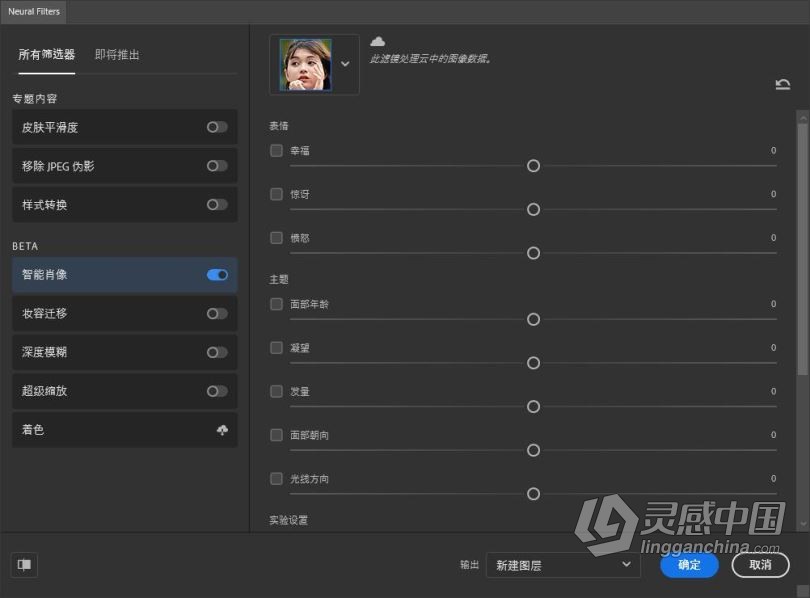The height and width of the screenshot is (598, 810).
Task: Select the 着色 filter row
Action: tap(124, 430)
